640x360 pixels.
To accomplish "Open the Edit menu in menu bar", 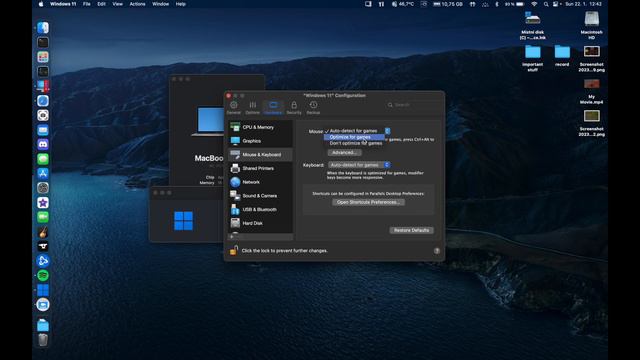I will pyautogui.click(x=101, y=4).
